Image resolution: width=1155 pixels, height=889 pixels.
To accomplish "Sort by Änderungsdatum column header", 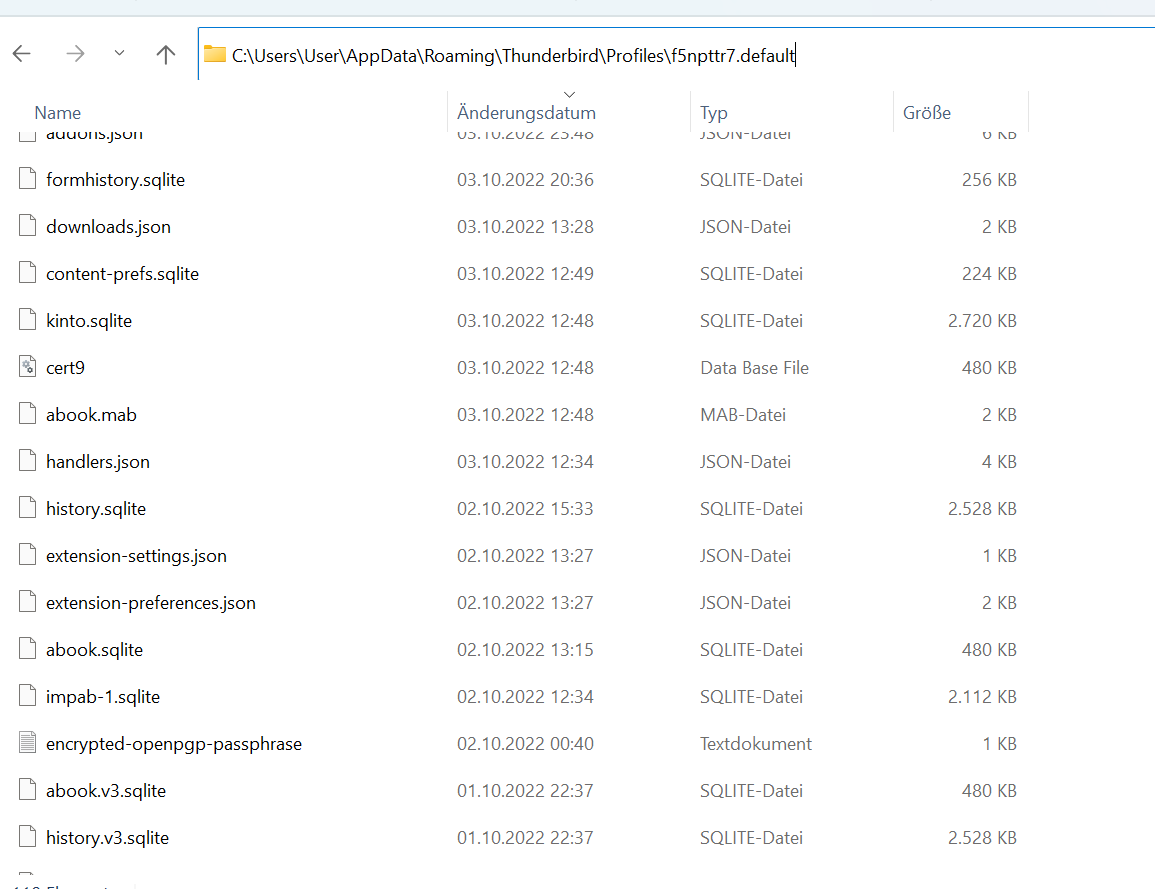I will (526, 113).
